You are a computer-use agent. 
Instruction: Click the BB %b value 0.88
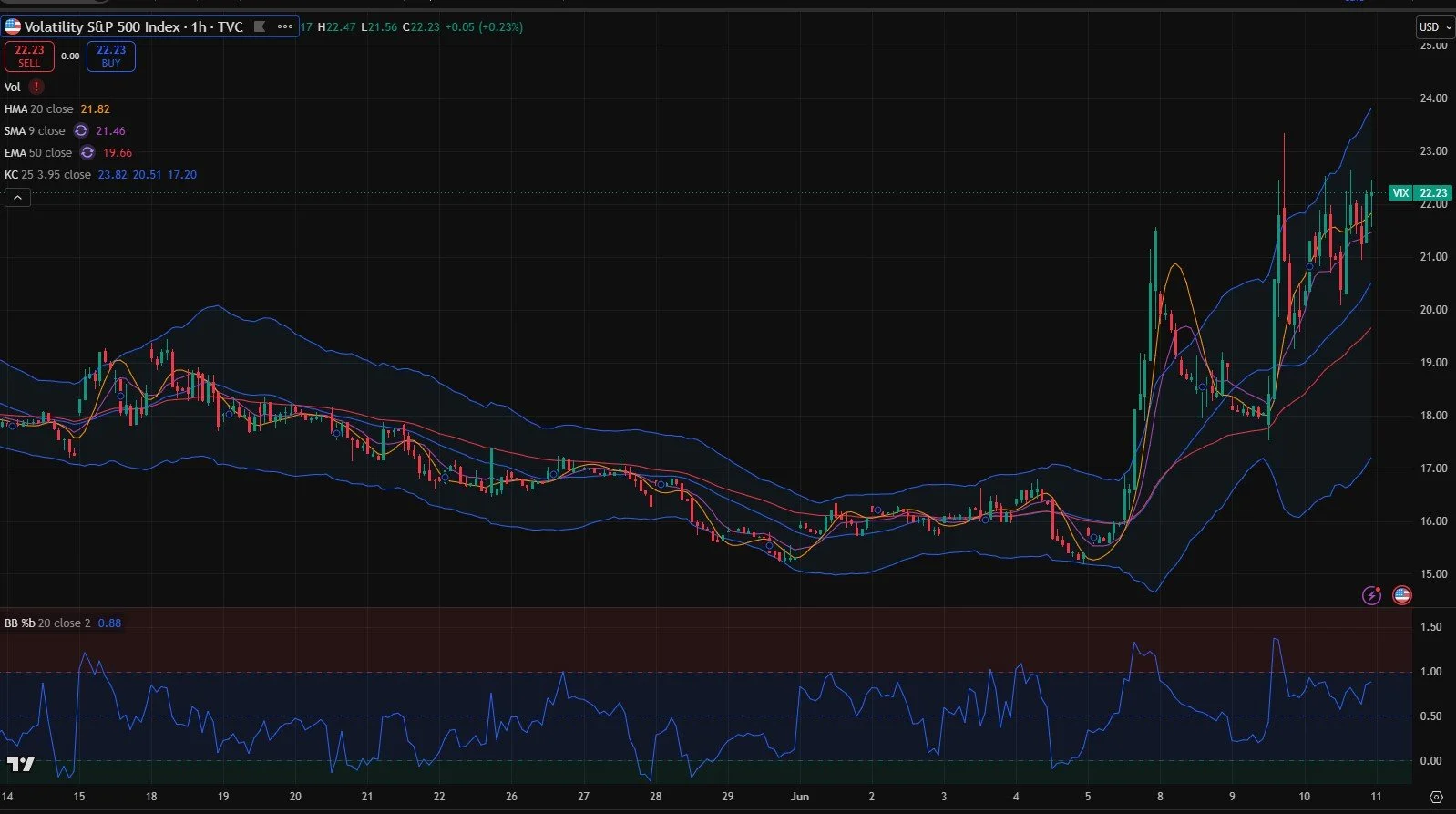coord(109,623)
